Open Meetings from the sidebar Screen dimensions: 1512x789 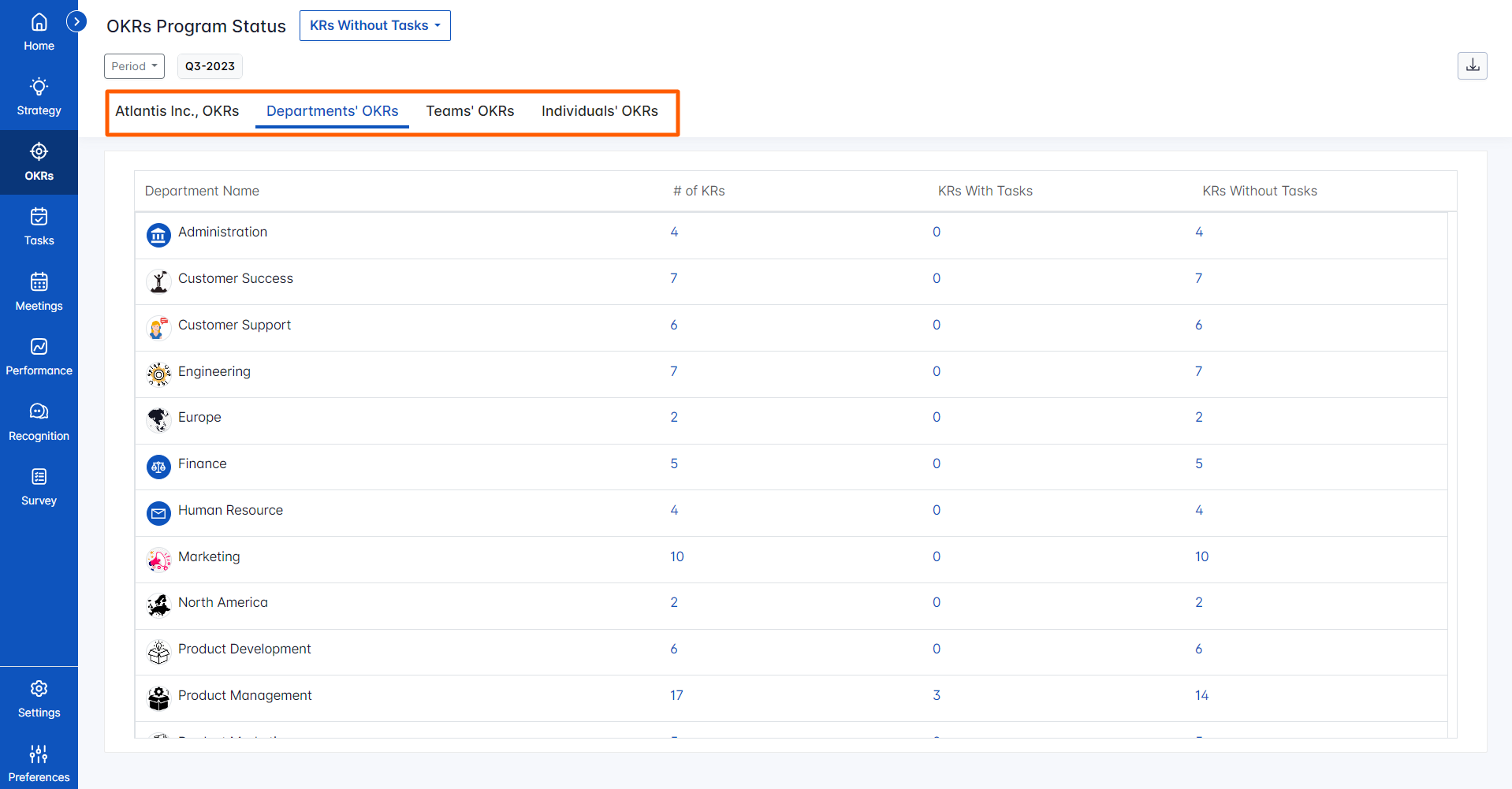[39, 292]
